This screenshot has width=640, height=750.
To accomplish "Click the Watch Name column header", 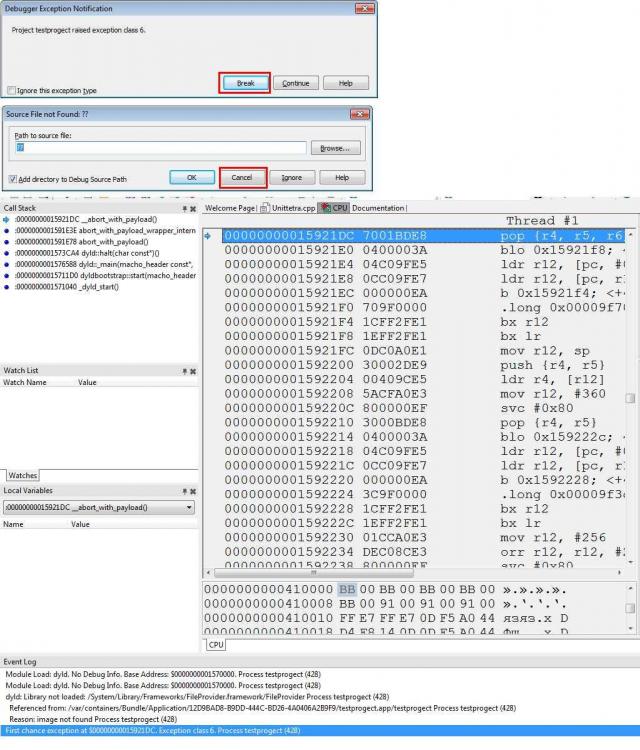I will (25, 382).
